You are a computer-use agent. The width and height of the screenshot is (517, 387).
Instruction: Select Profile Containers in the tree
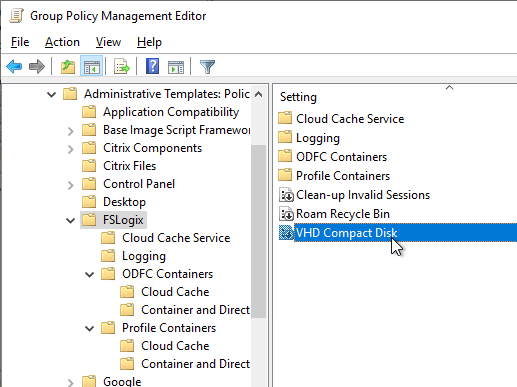point(169,328)
